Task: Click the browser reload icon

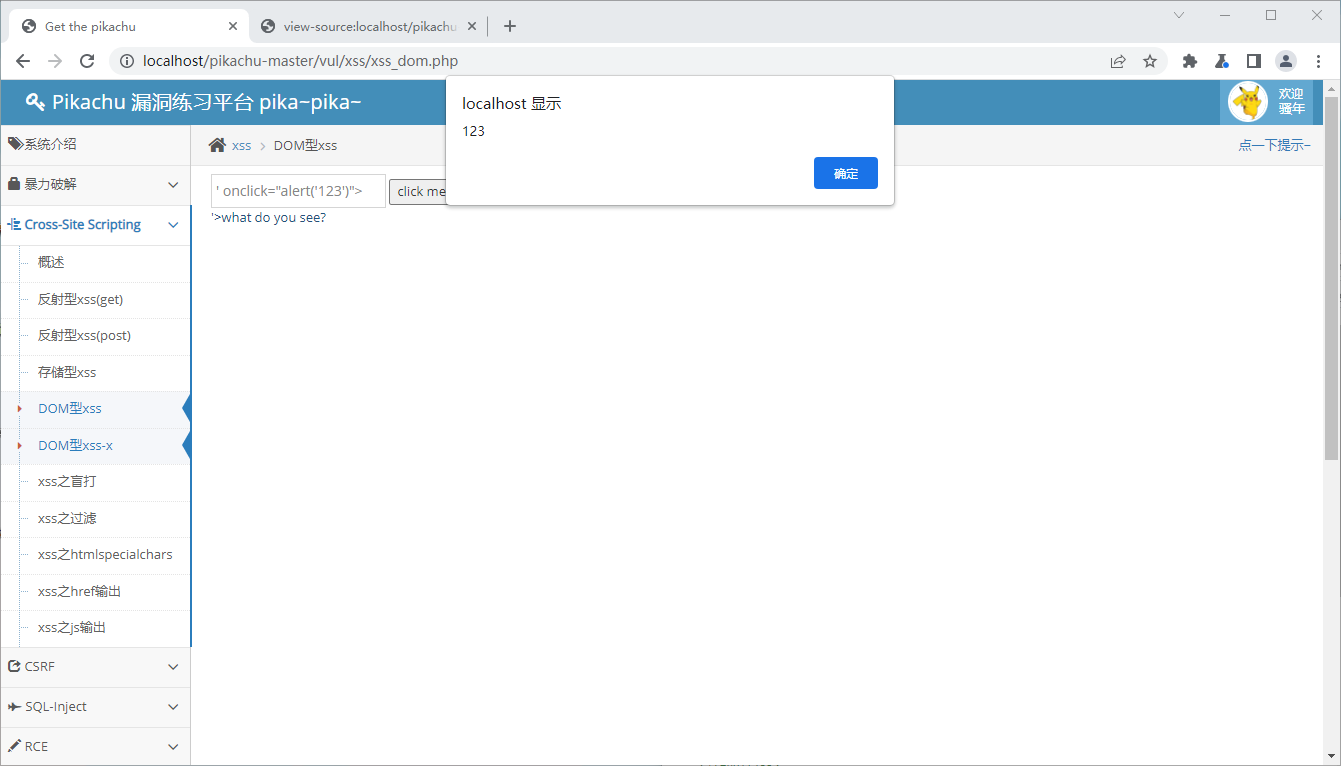Action: [87, 61]
